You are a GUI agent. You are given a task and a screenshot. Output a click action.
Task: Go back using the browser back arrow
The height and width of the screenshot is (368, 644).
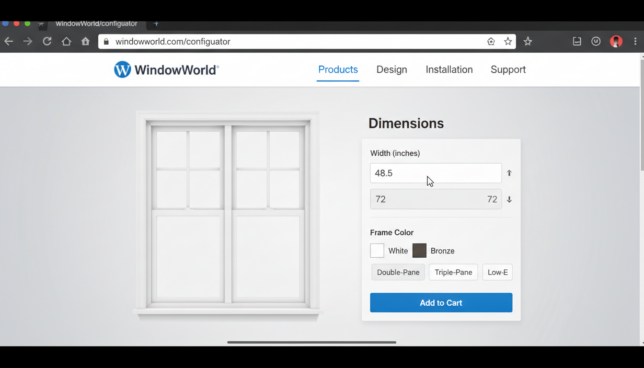(9, 41)
